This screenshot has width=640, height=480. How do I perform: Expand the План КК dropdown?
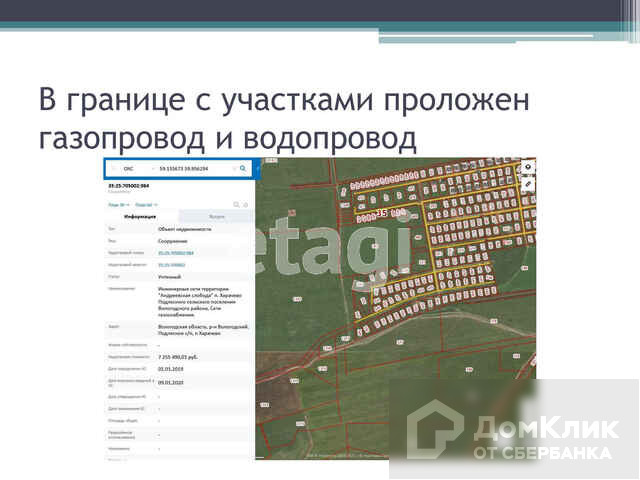pos(147,205)
